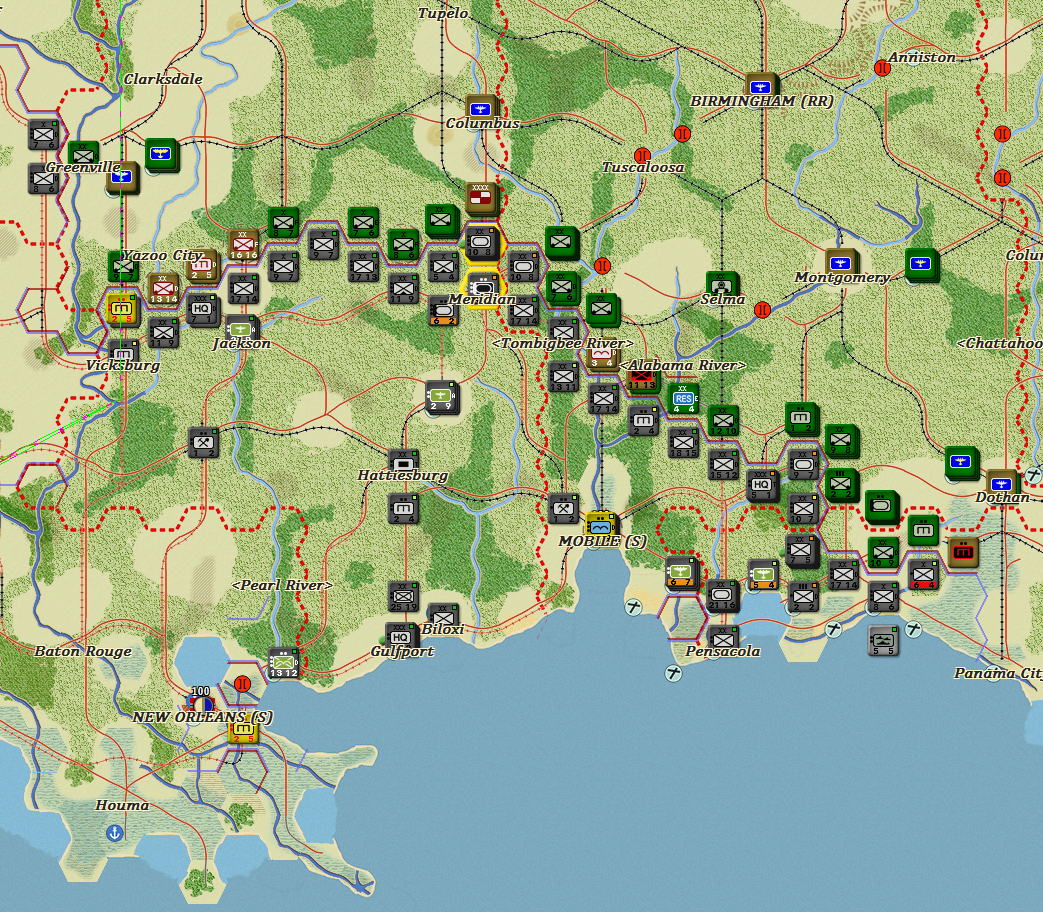Select the brown unit marked 13 14
This screenshot has width=1043, height=912.
[x=163, y=288]
